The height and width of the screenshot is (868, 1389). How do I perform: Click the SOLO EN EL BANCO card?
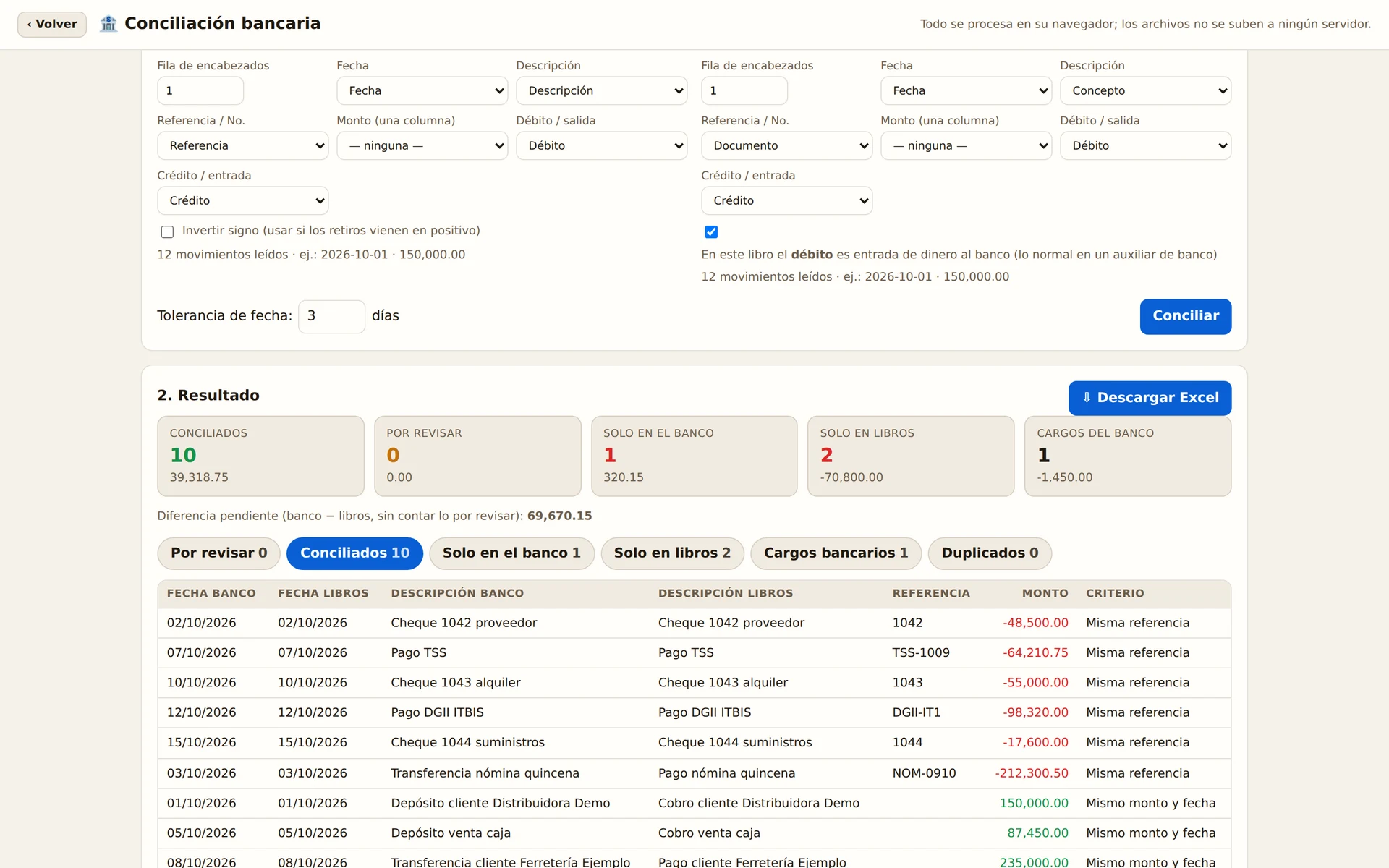point(694,456)
